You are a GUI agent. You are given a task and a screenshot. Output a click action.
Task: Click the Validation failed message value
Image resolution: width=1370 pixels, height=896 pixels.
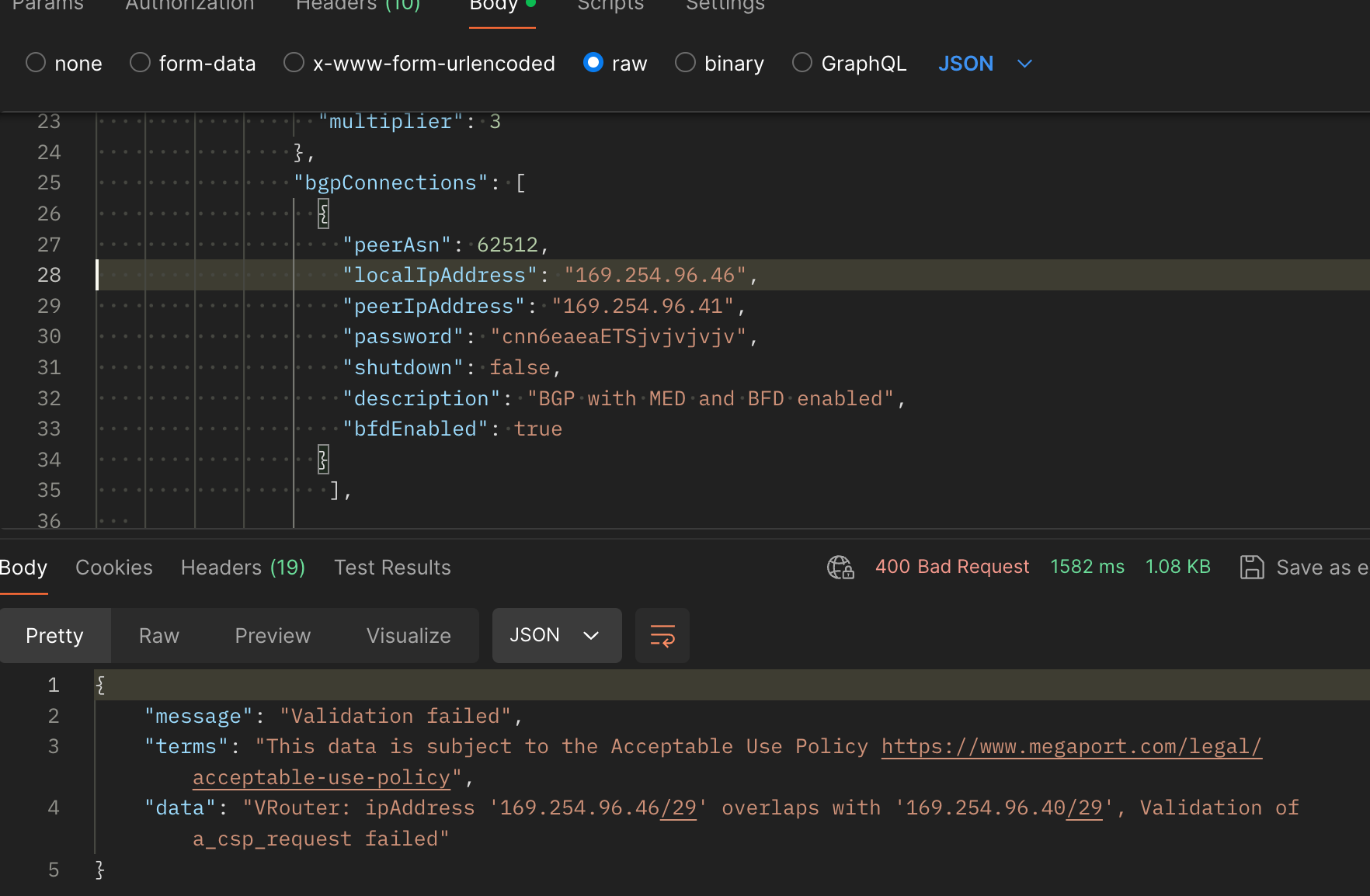(395, 716)
